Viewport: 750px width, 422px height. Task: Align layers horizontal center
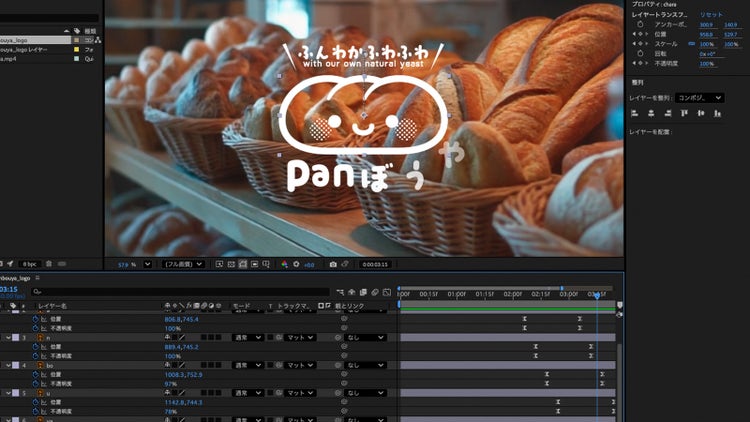click(651, 113)
